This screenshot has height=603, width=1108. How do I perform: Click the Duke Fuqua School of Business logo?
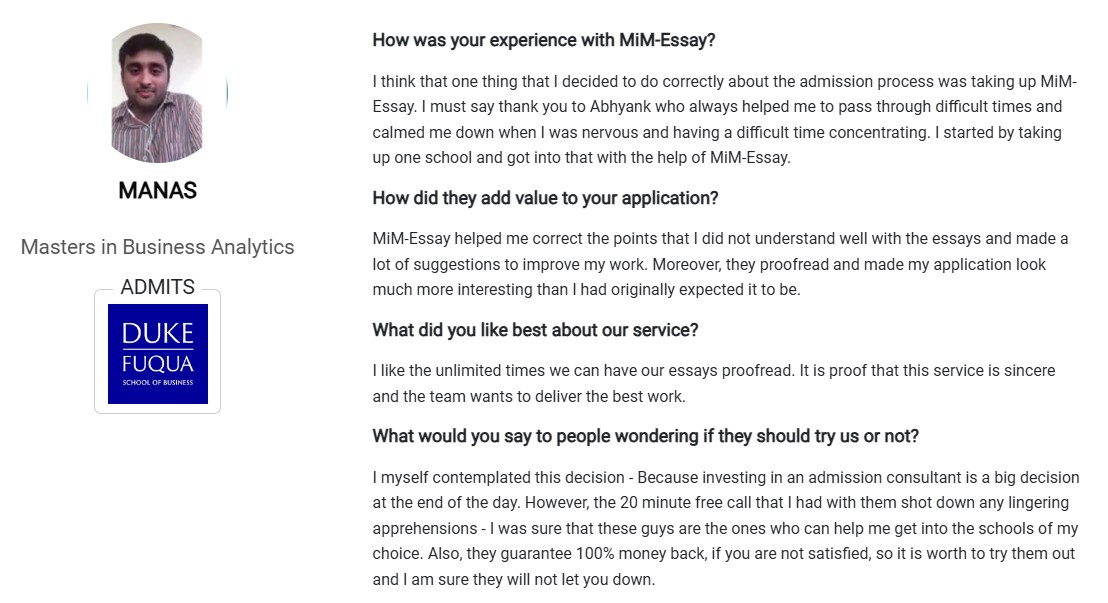[x=158, y=353]
